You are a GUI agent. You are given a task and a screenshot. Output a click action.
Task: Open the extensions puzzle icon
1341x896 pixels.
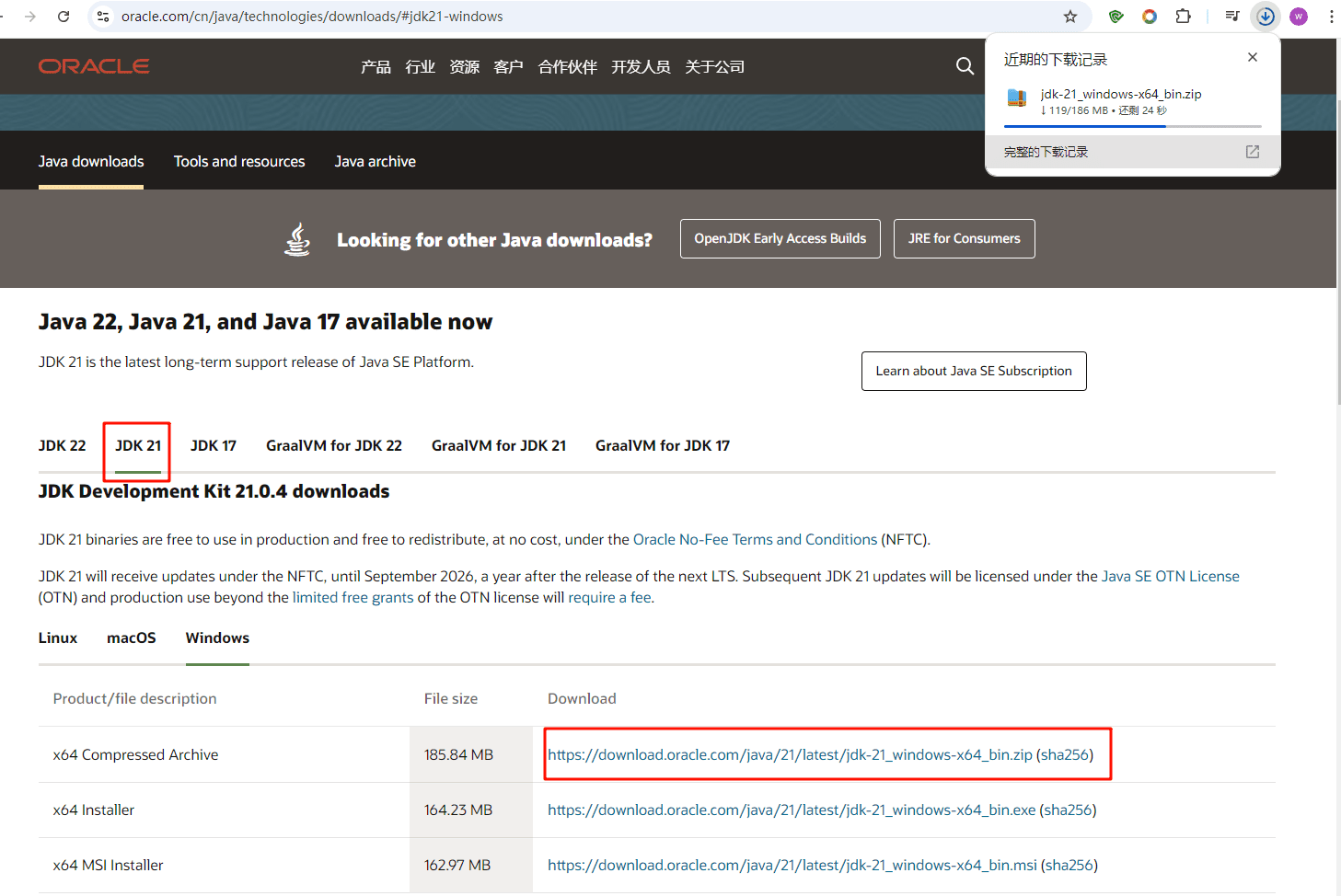tap(1184, 17)
